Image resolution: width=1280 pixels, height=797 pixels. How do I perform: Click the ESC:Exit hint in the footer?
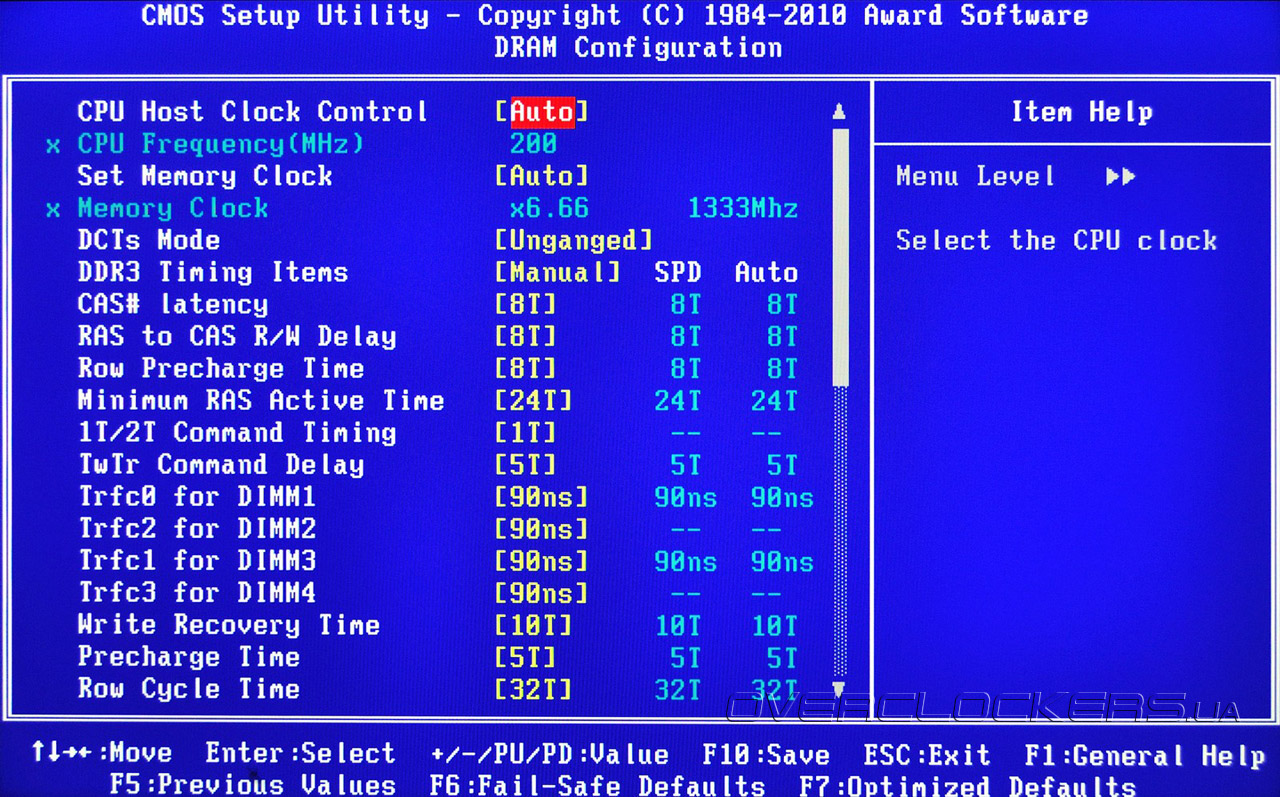pos(927,754)
